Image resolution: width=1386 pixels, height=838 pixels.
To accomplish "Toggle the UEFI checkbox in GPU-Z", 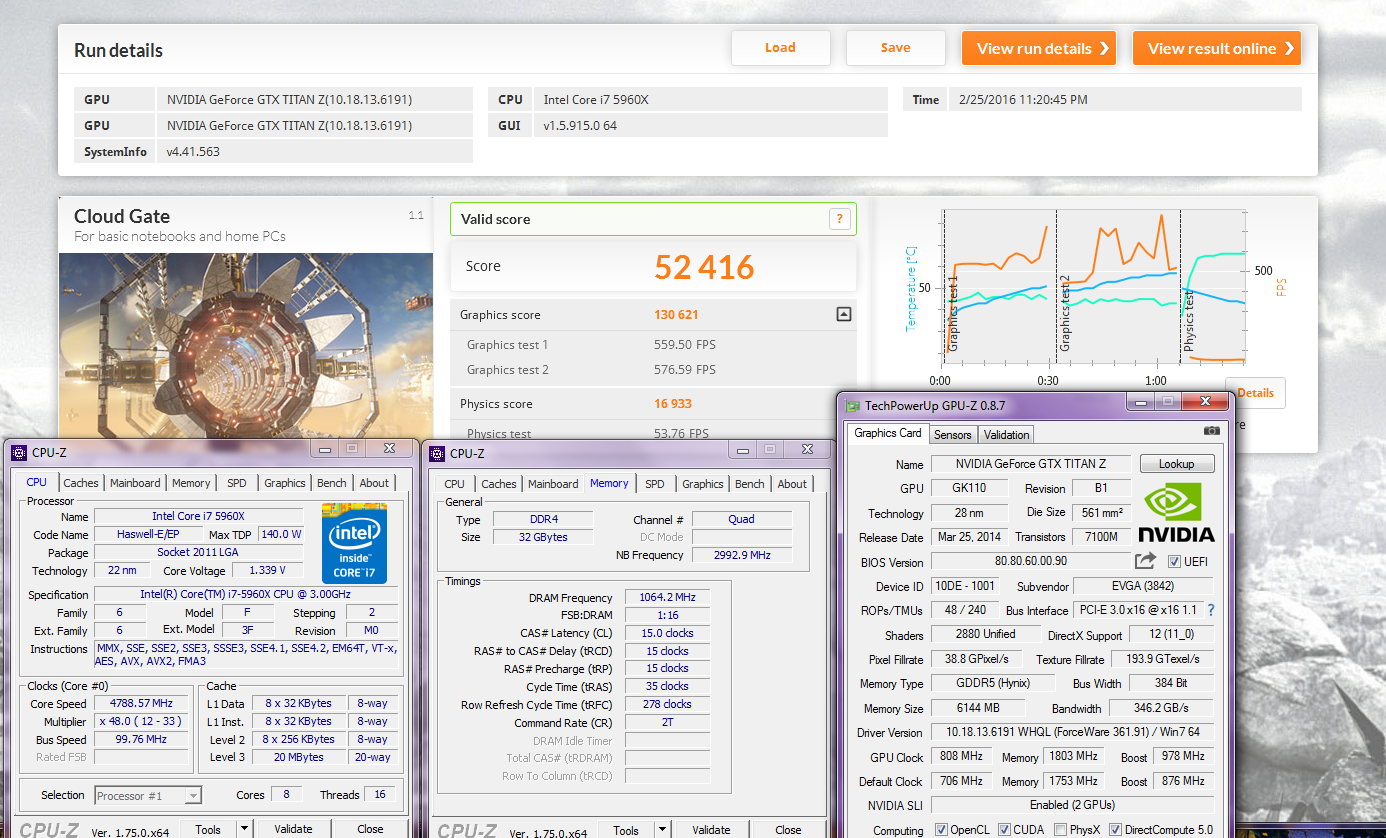I will 1174,562.
